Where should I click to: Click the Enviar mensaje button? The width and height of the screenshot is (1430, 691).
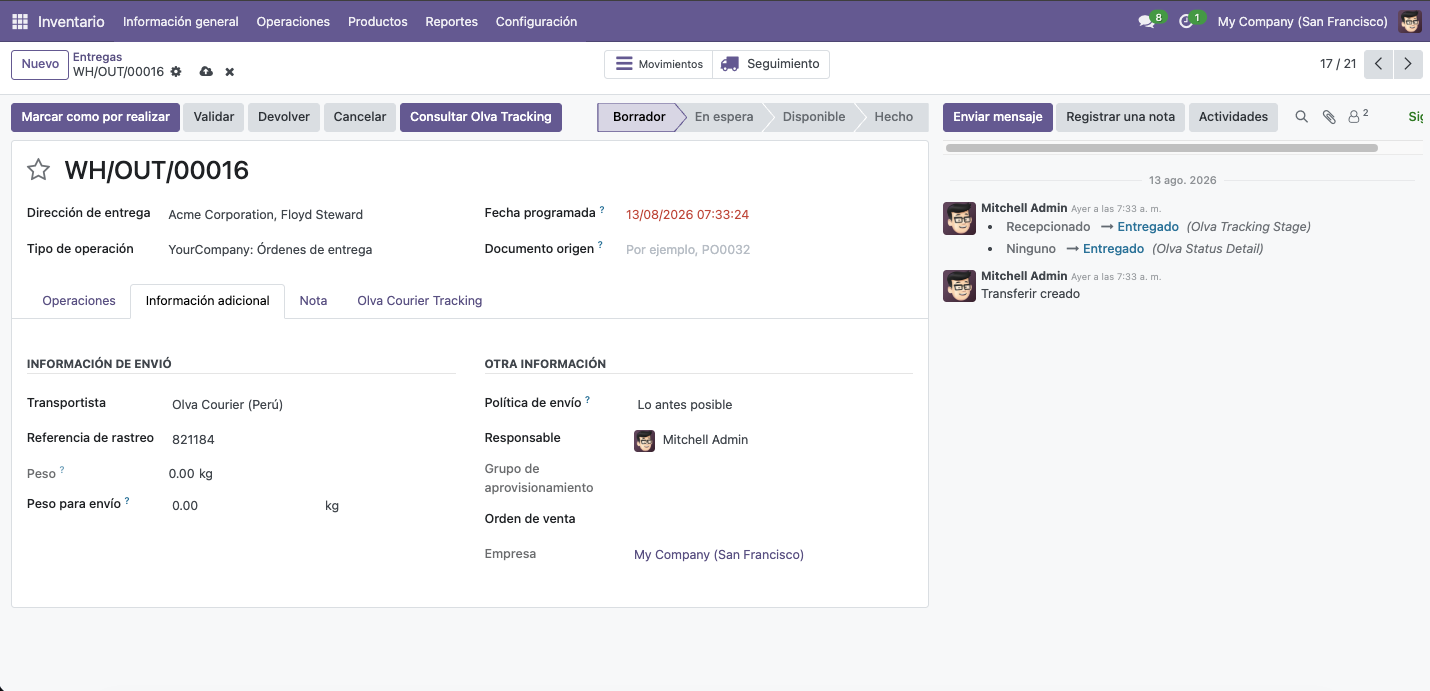click(x=998, y=117)
